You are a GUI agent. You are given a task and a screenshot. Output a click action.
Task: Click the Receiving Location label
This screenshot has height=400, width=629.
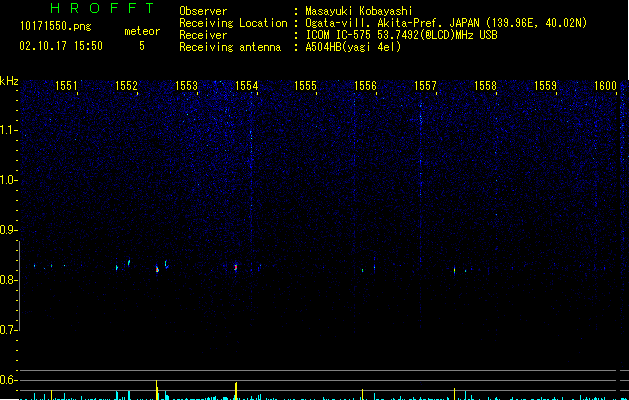pyautogui.click(x=233, y=23)
